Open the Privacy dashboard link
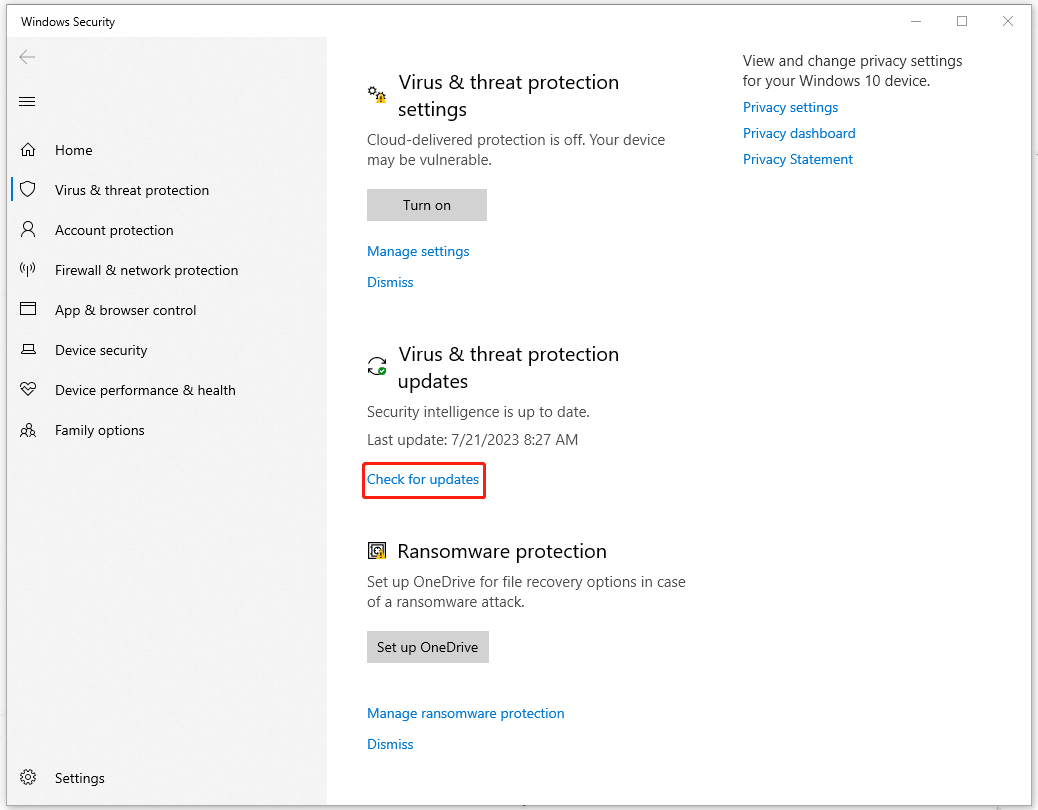1038x810 pixels. click(x=799, y=133)
